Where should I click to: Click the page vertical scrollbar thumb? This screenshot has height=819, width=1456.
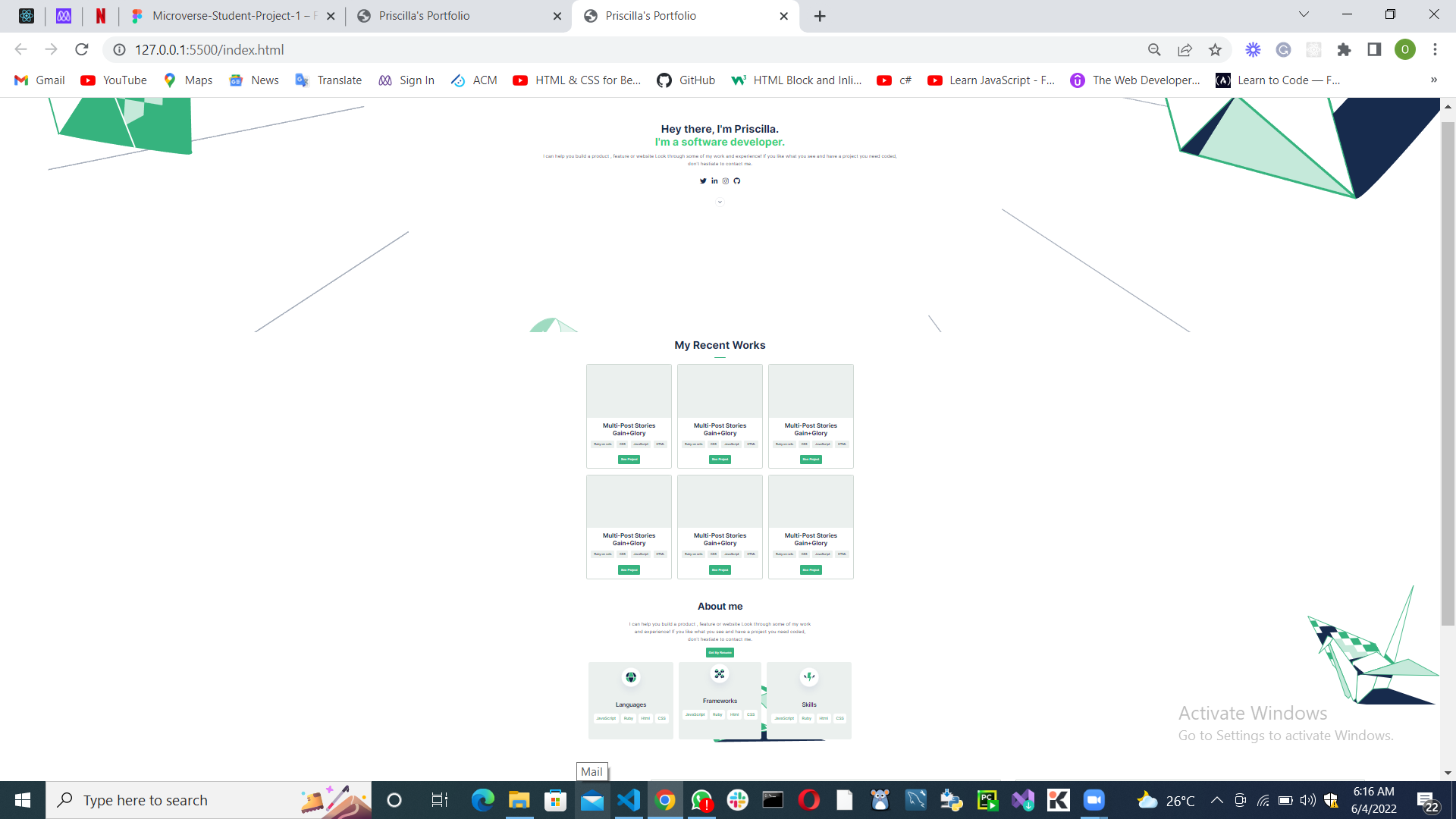(1448, 372)
